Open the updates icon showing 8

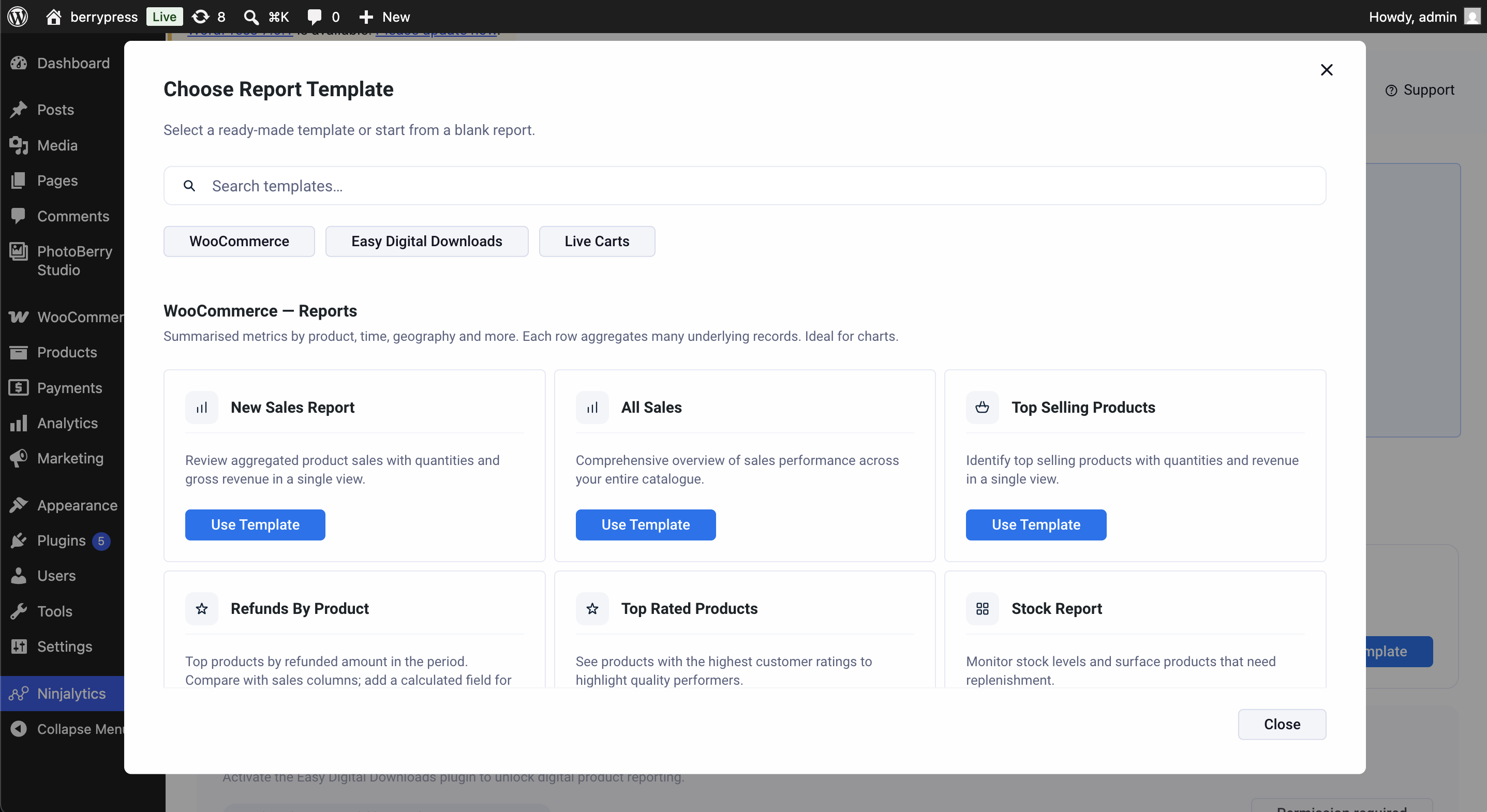click(200, 17)
